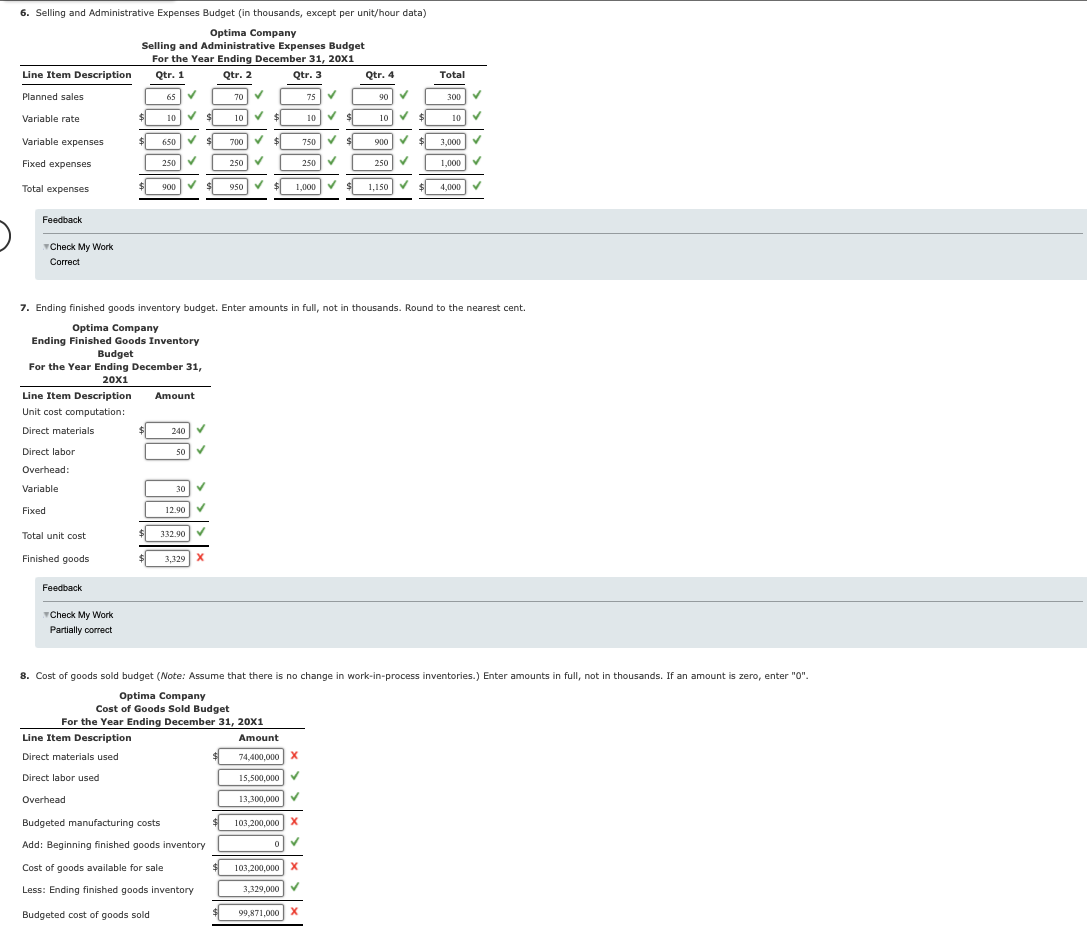The image size is (1087, 929).
Task: Click the Qtr. 4 Variable rate field
Action: tap(372, 118)
